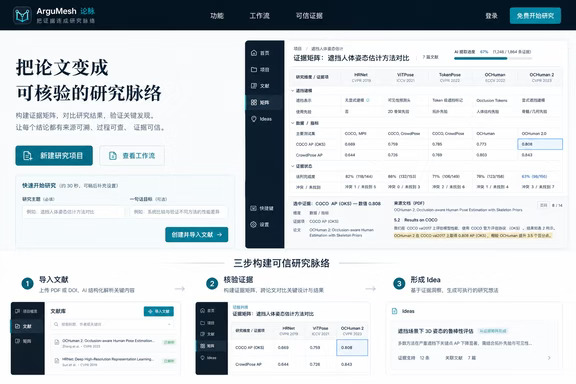Screen dimensions: 576x384
Task: Expand the 遮挡场景下 3D 姿态 idea card chevron
Action: pos(549,358)
